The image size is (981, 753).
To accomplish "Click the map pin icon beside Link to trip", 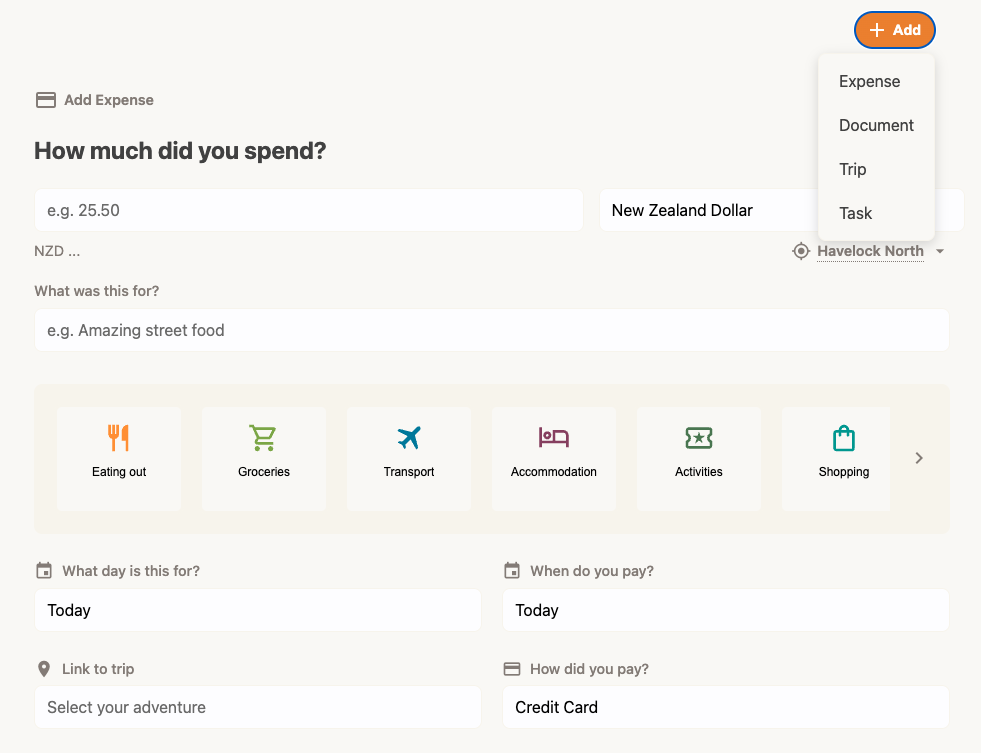I will pos(43,668).
